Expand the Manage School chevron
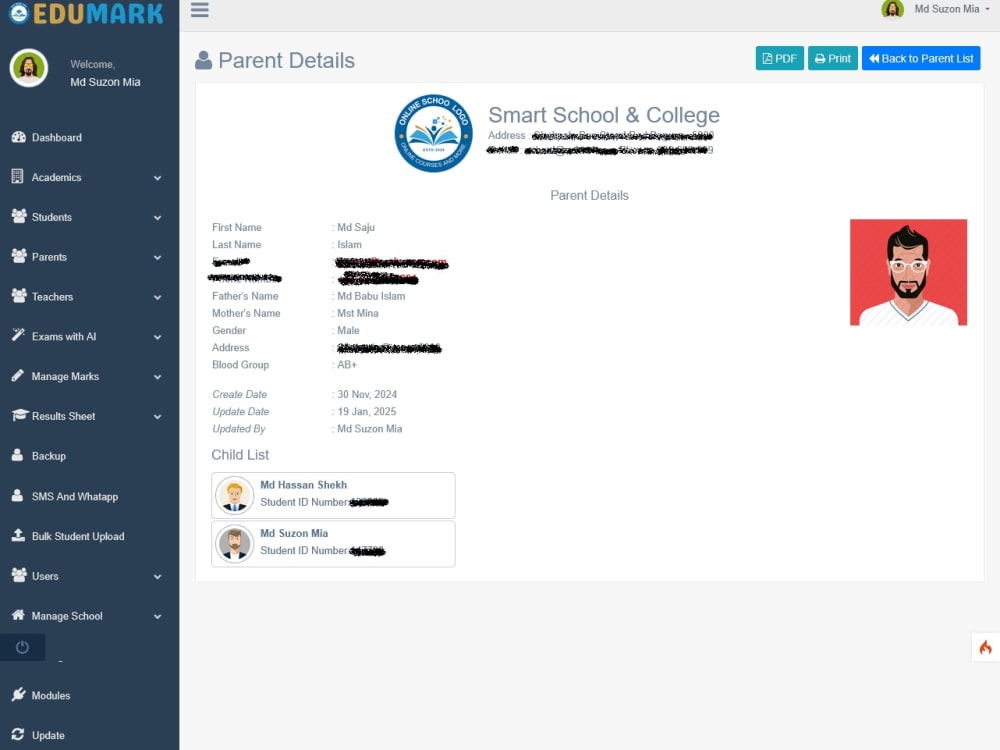This screenshot has height=750, width=1000. [x=158, y=616]
